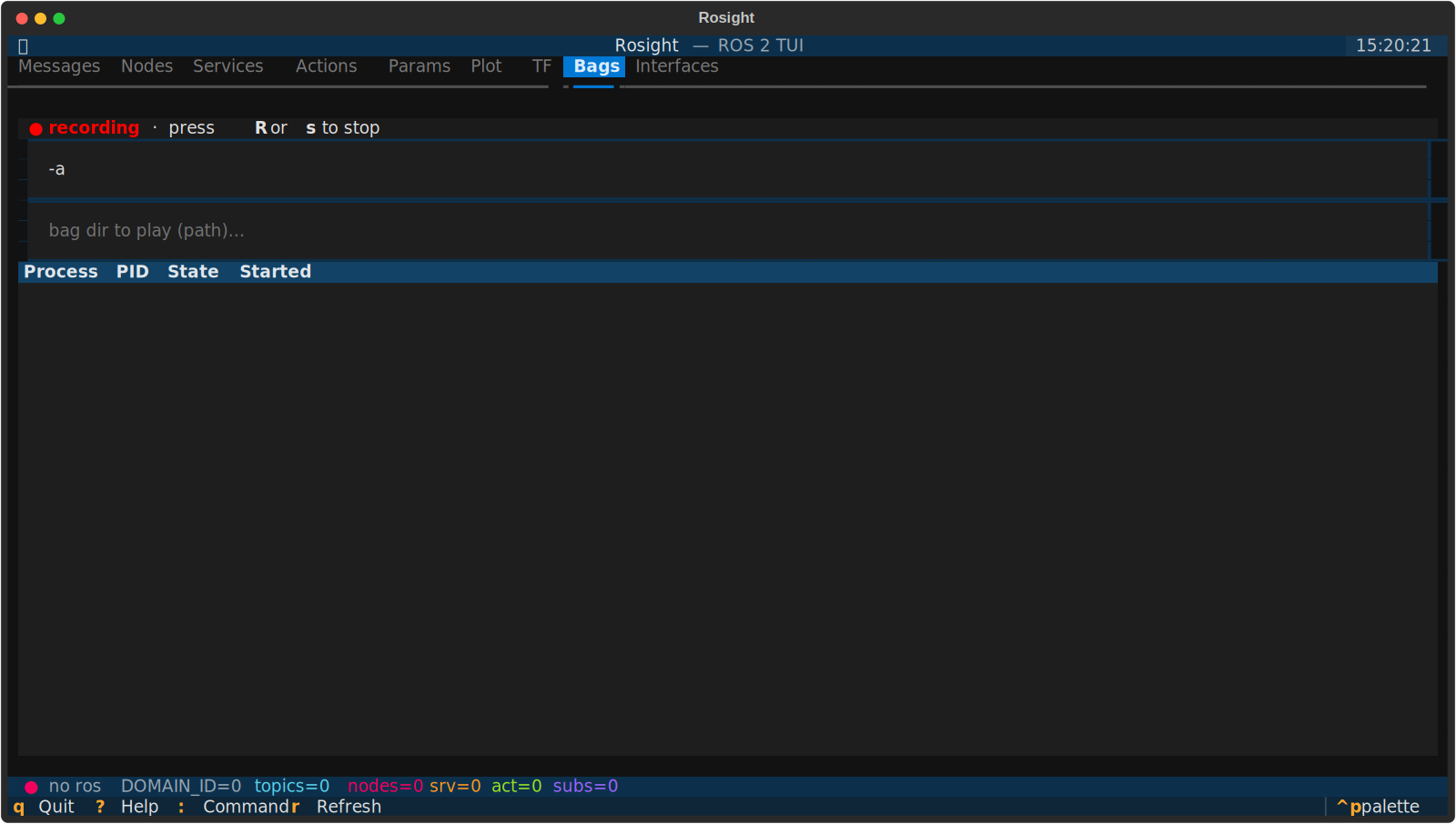Maximize the window with the green button
Image resolution: width=1456 pixels, height=824 pixels.
59,18
